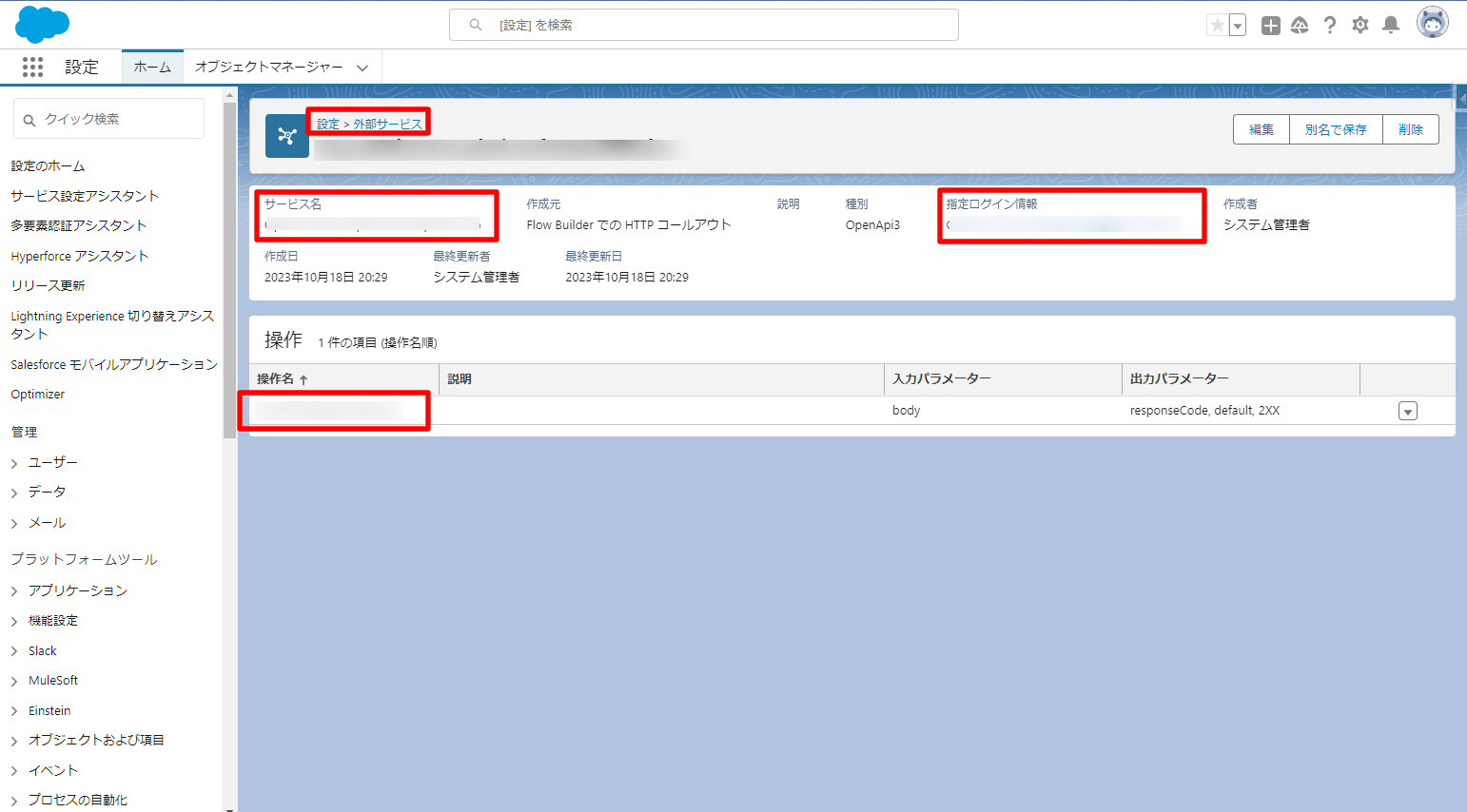Open the user avatar profile menu

click(x=1432, y=23)
